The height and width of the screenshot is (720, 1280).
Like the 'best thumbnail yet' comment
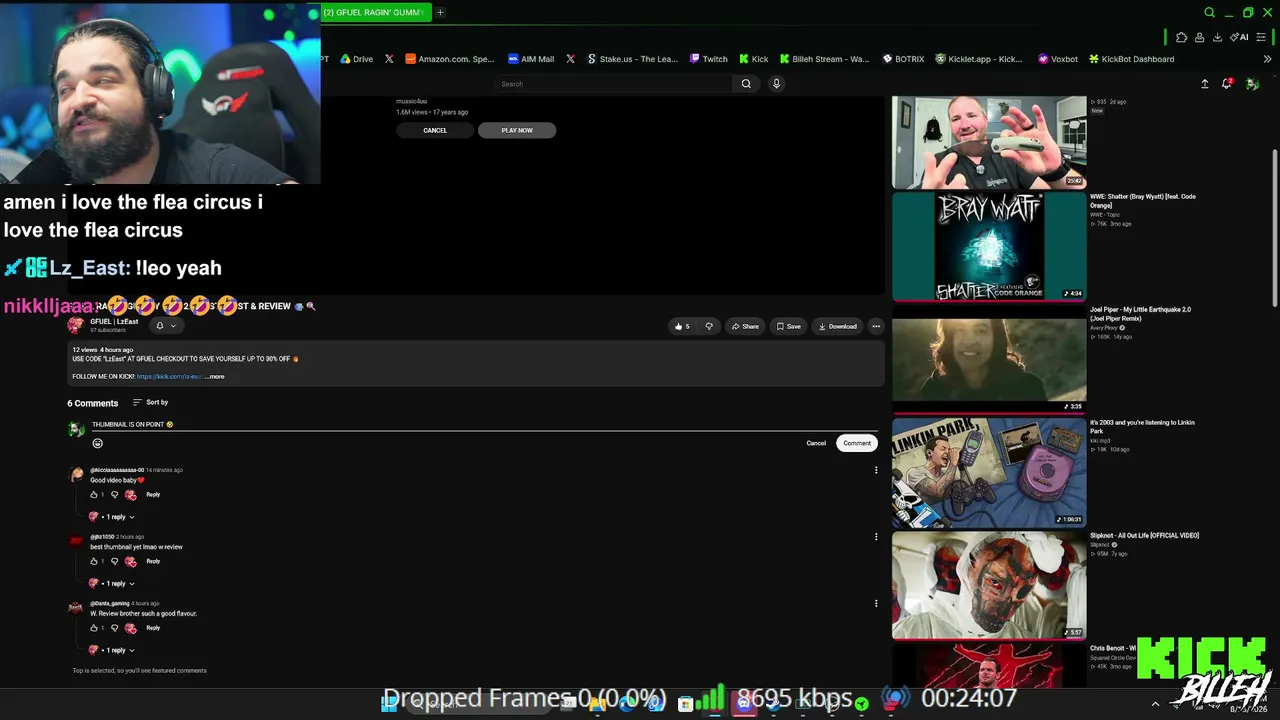click(x=94, y=562)
